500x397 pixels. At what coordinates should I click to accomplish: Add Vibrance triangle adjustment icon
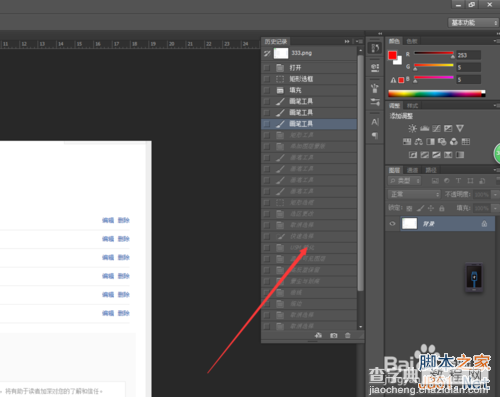460,128
